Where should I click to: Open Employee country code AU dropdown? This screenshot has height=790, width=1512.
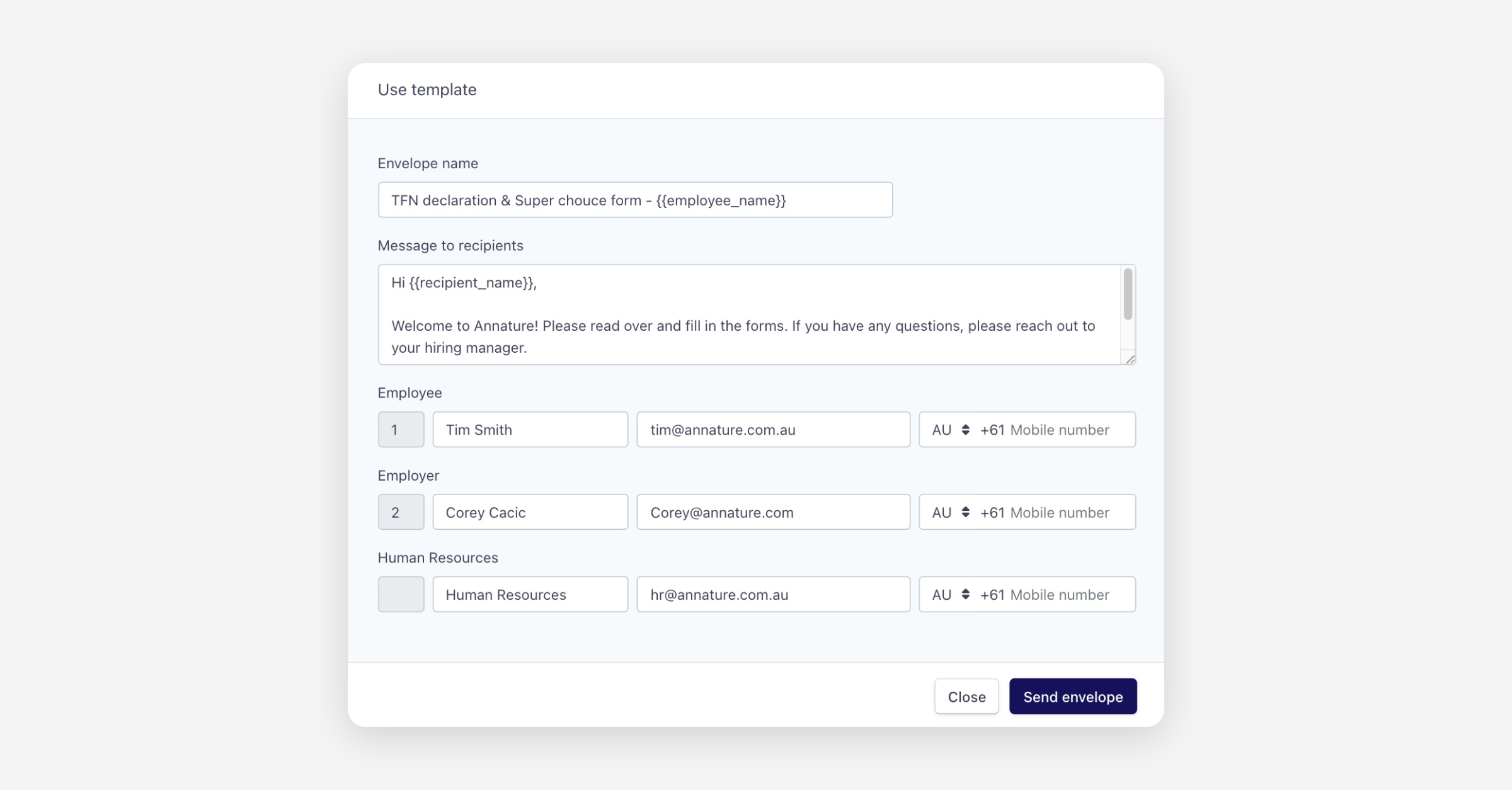[x=950, y=430]
